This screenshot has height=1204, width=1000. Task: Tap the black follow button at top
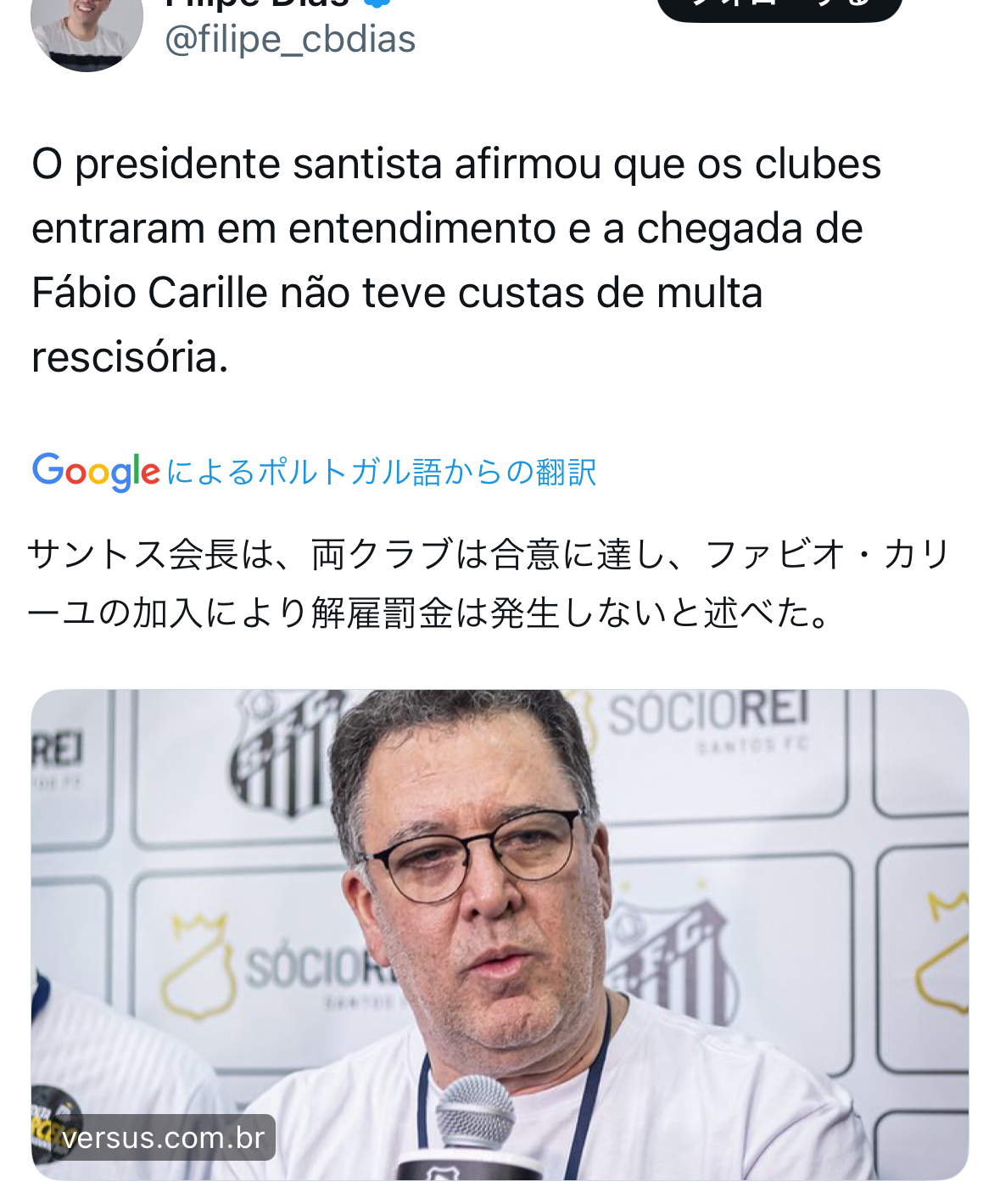pyautogui.click(x=779, y=8)
